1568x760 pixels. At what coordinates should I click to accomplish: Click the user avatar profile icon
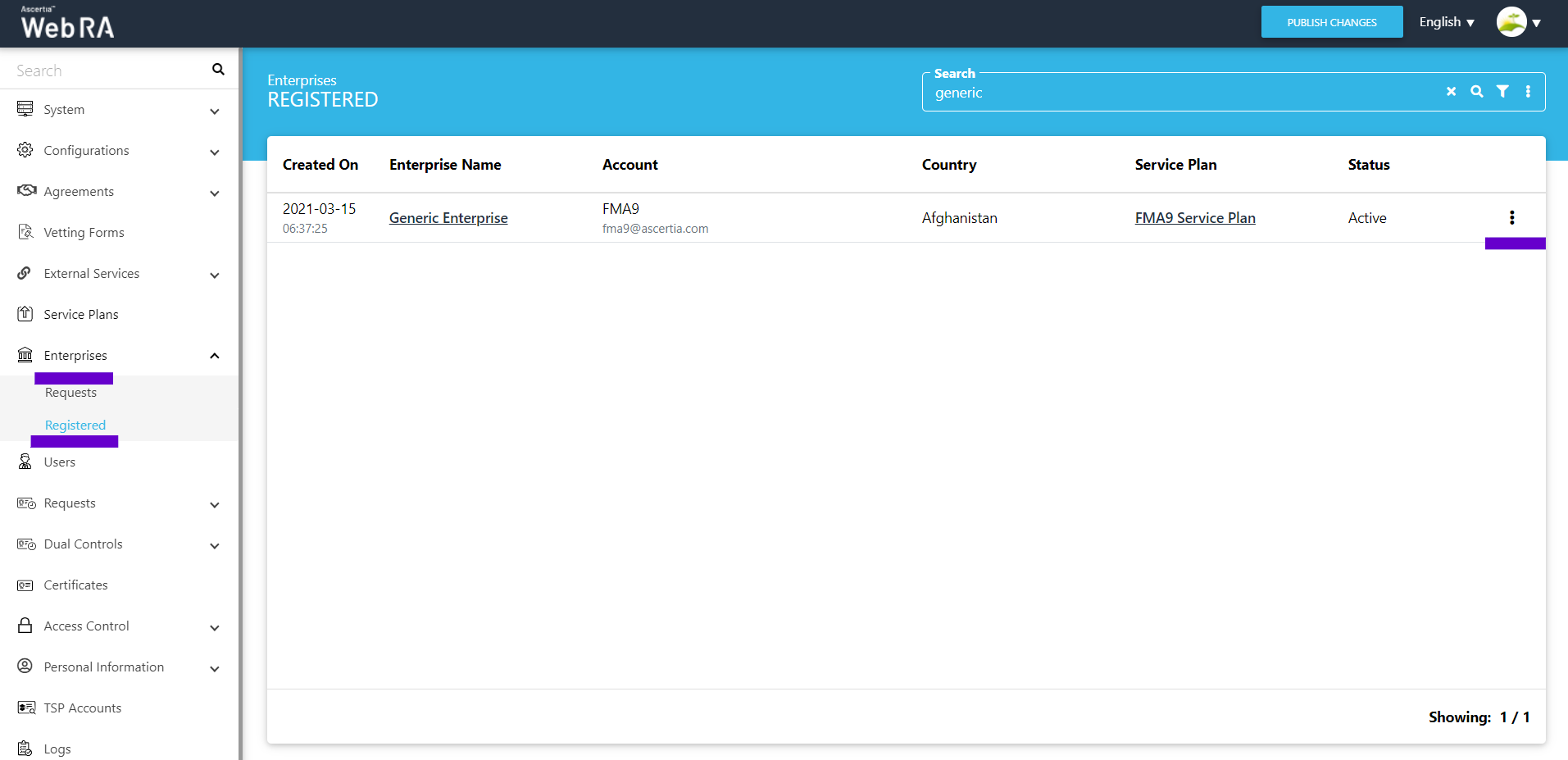[x=1511, y=22]
